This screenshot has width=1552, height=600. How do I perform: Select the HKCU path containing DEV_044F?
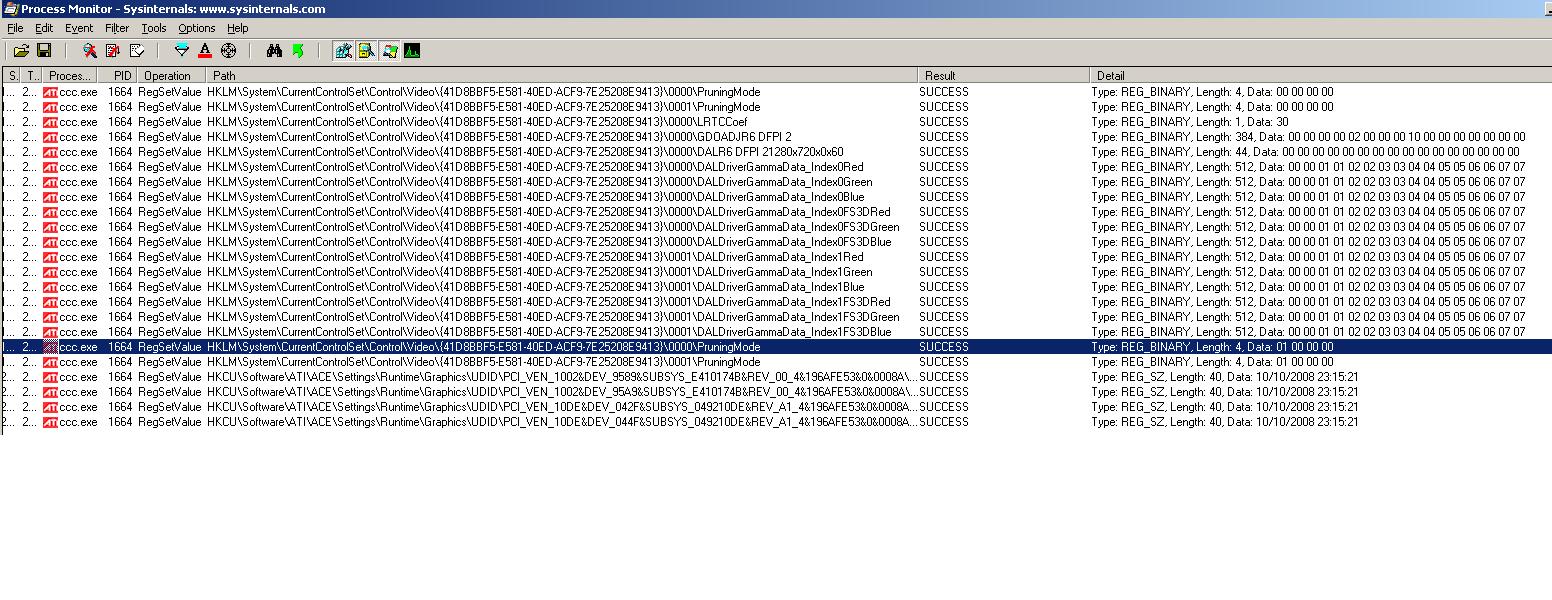point(561,422)
